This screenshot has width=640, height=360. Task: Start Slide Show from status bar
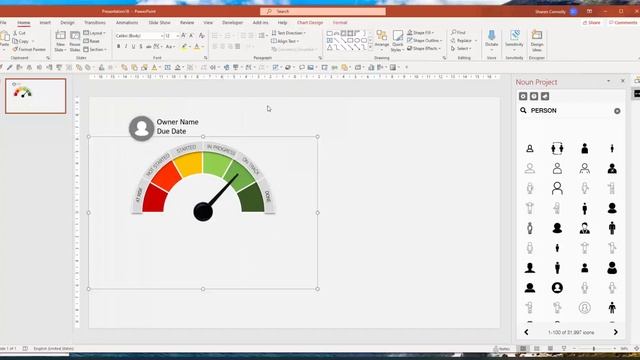tap(564, 349)
